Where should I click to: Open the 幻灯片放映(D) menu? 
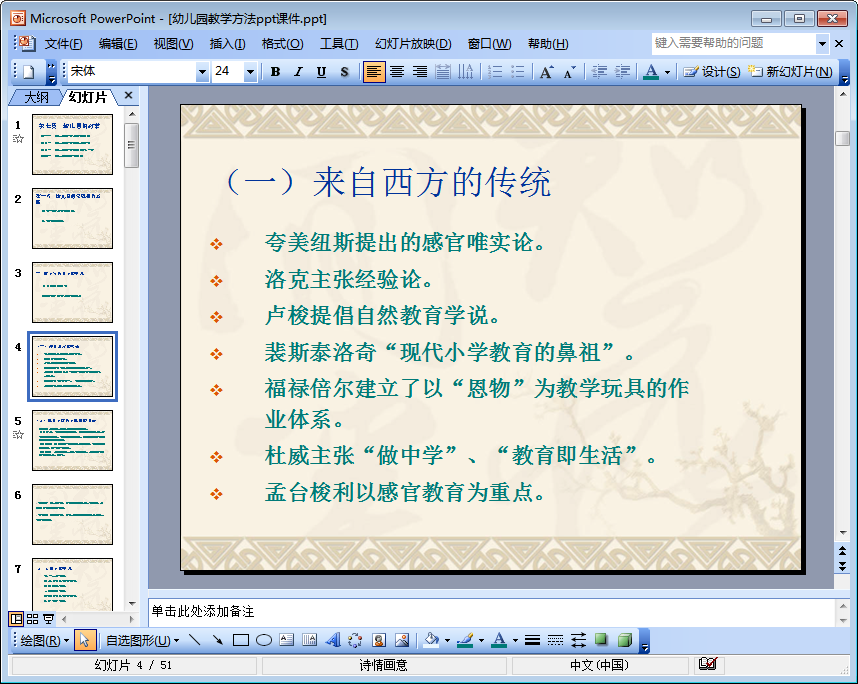pyautogui.click(x=413, y=44)
